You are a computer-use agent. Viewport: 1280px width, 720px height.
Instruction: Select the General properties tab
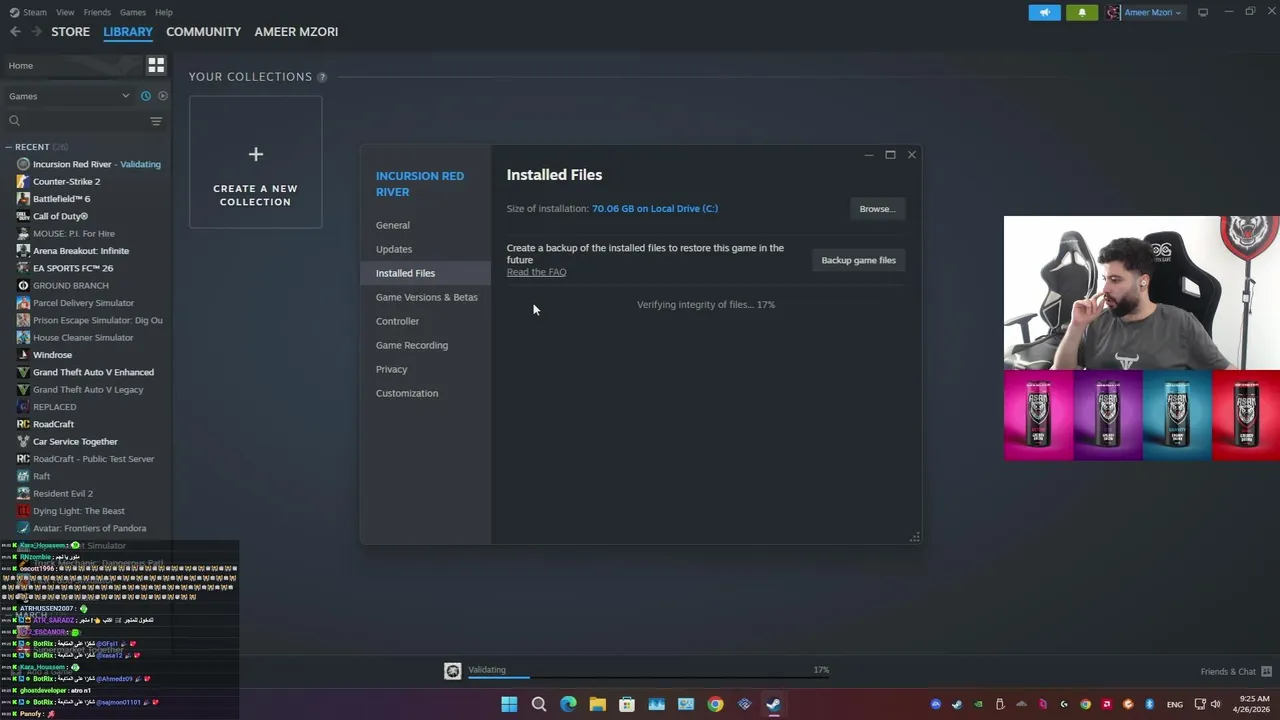click(x=426, y=225)
